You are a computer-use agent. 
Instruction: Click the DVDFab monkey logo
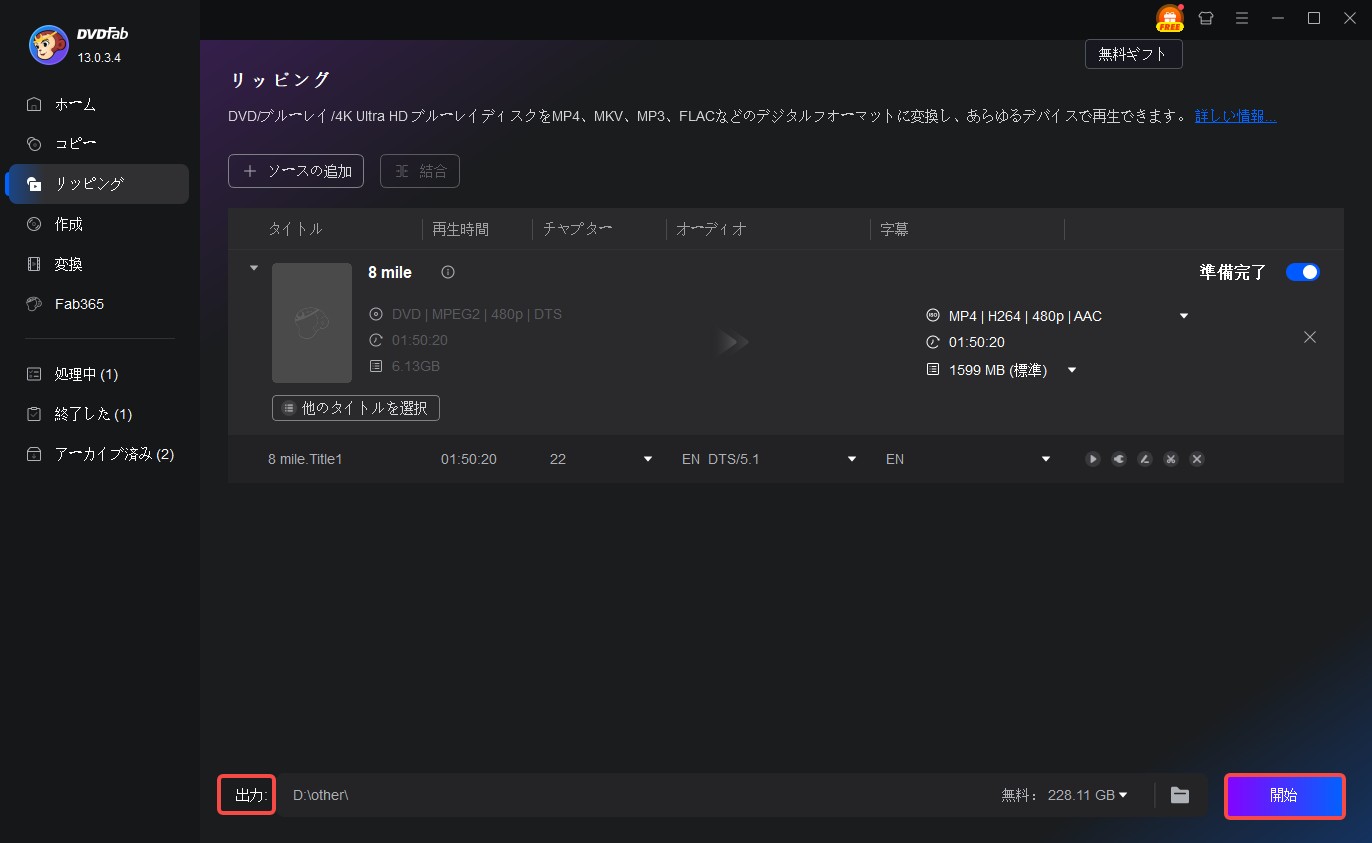[48, 45]
